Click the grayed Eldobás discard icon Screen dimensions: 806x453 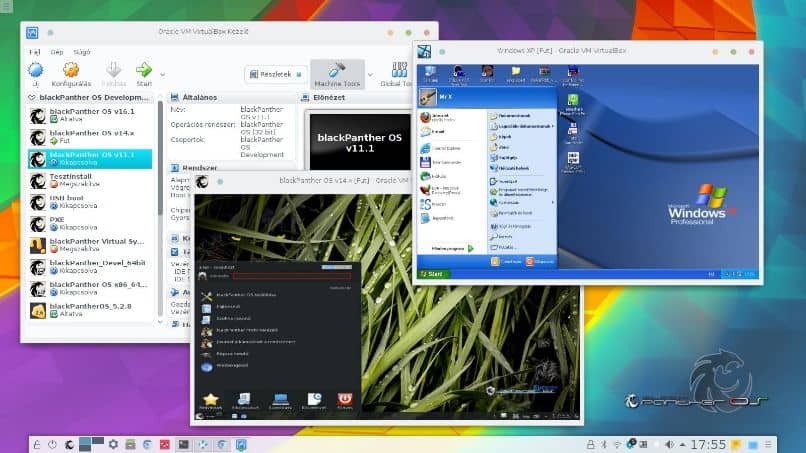[x=113, y=69]
